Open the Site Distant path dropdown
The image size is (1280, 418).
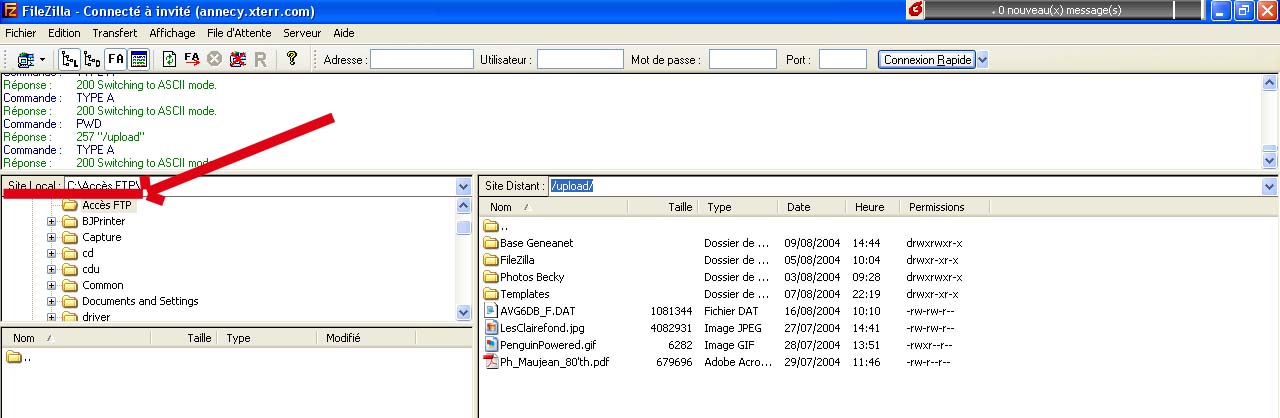pos(1270,187)
